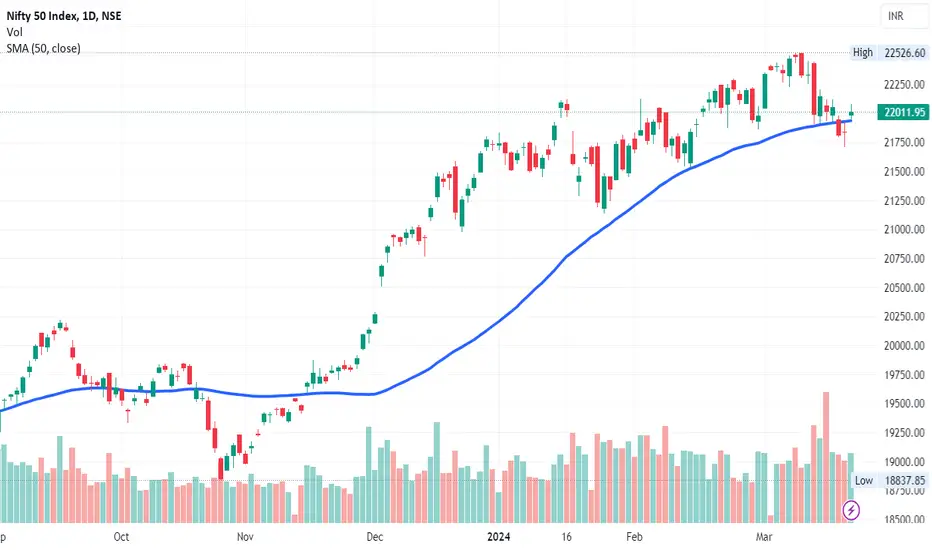Image resolution: width=932 pixels, height=550 pixels.
Task: Click the Dec label on time axis
Action: (x=374, y=537)
